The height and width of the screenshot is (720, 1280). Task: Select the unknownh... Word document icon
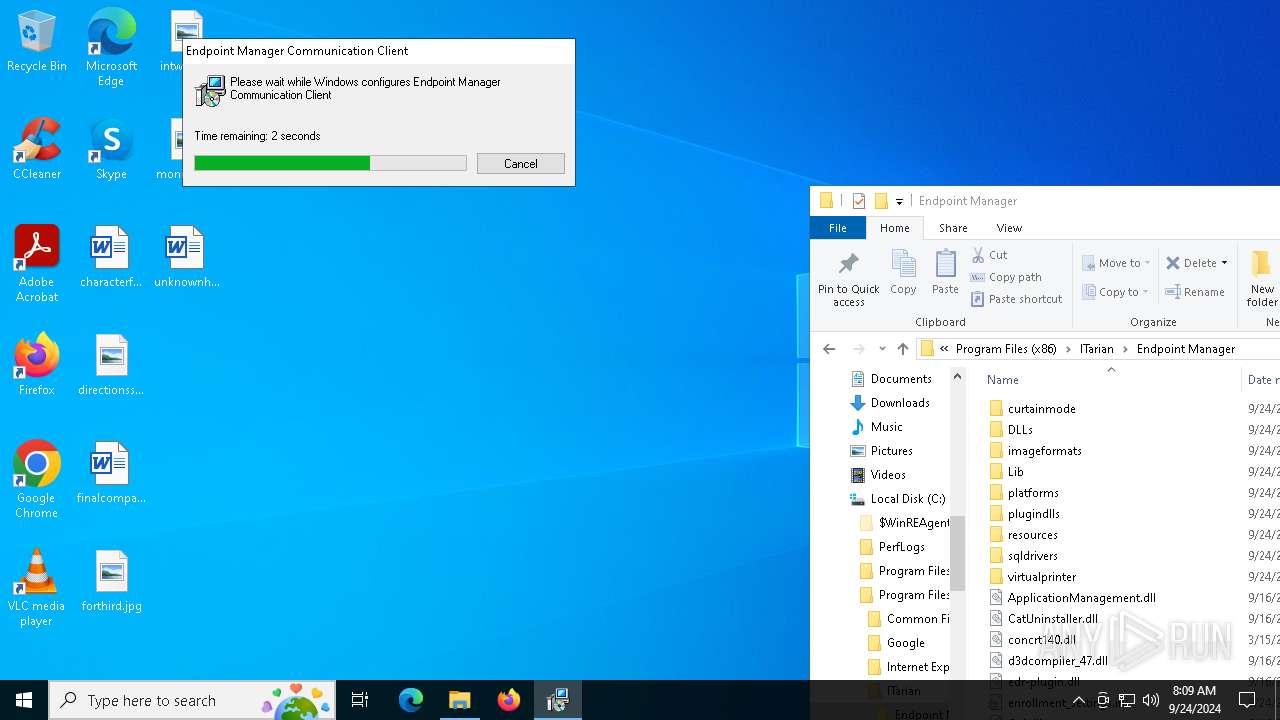pos(186,257)
